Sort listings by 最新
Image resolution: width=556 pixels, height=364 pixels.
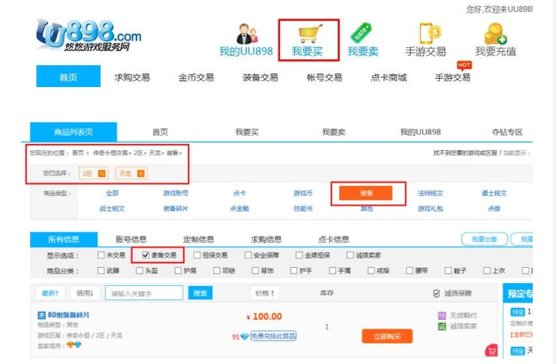click(50, 293)
